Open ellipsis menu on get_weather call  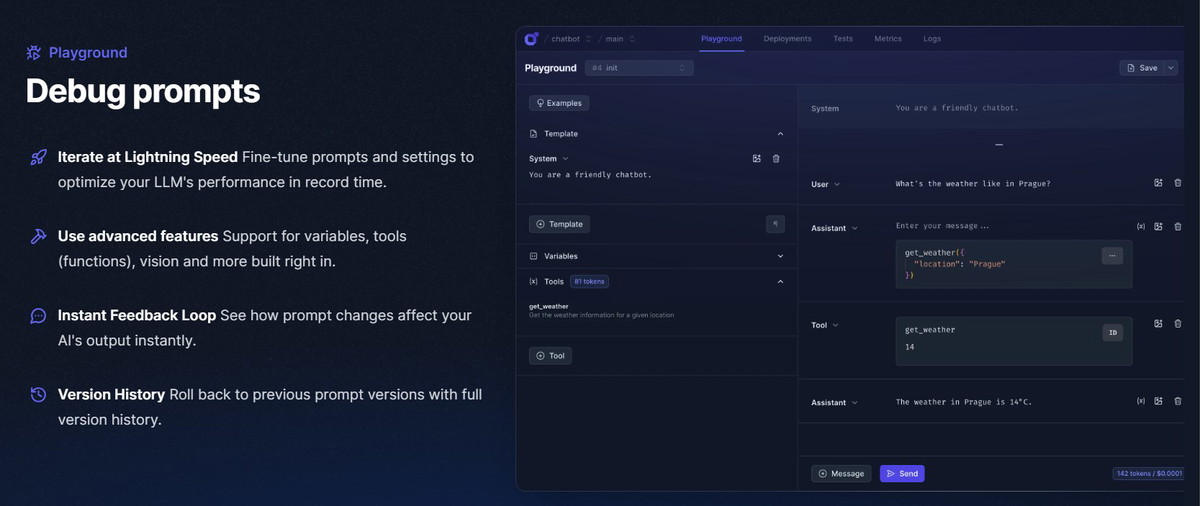(x=1111, y=256)
